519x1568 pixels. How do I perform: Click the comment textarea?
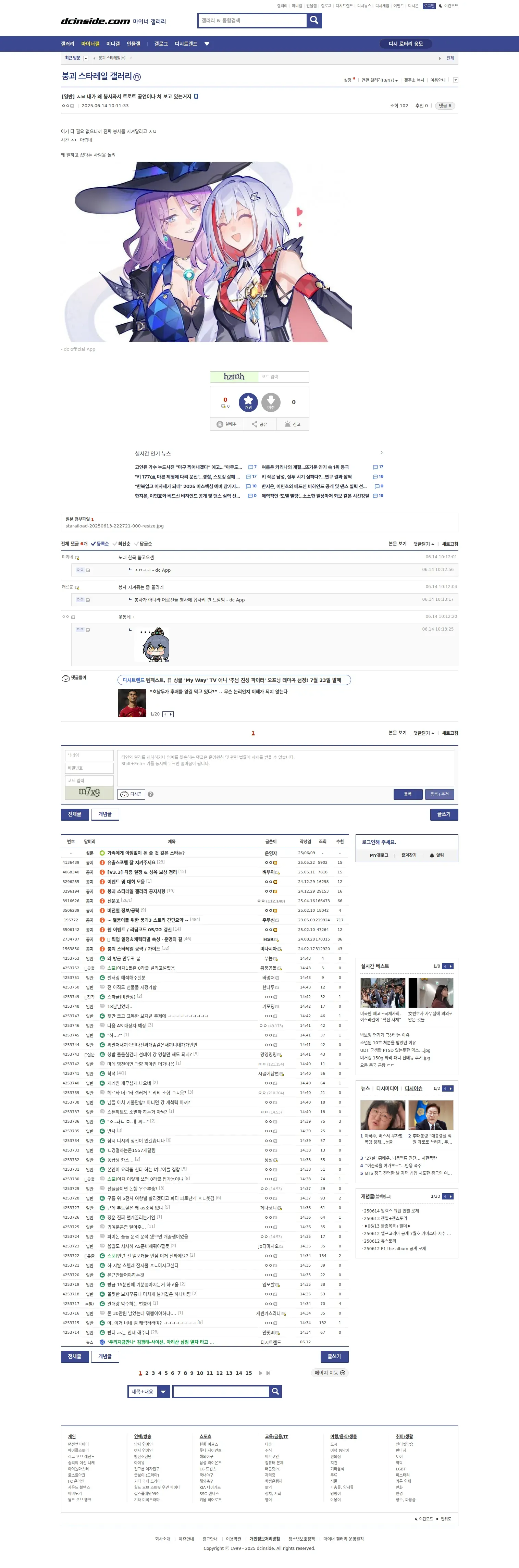286,768
